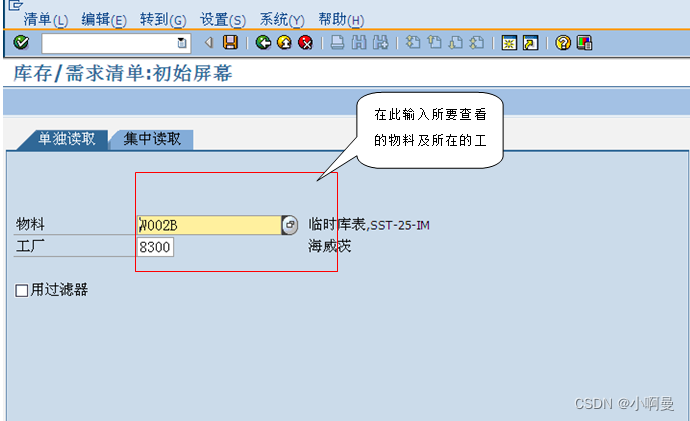The height and width of the screenshot is (421, 690).
Task: Click the Create Shortcut icon
Action: pyautogui.click(x=531, y=43)
